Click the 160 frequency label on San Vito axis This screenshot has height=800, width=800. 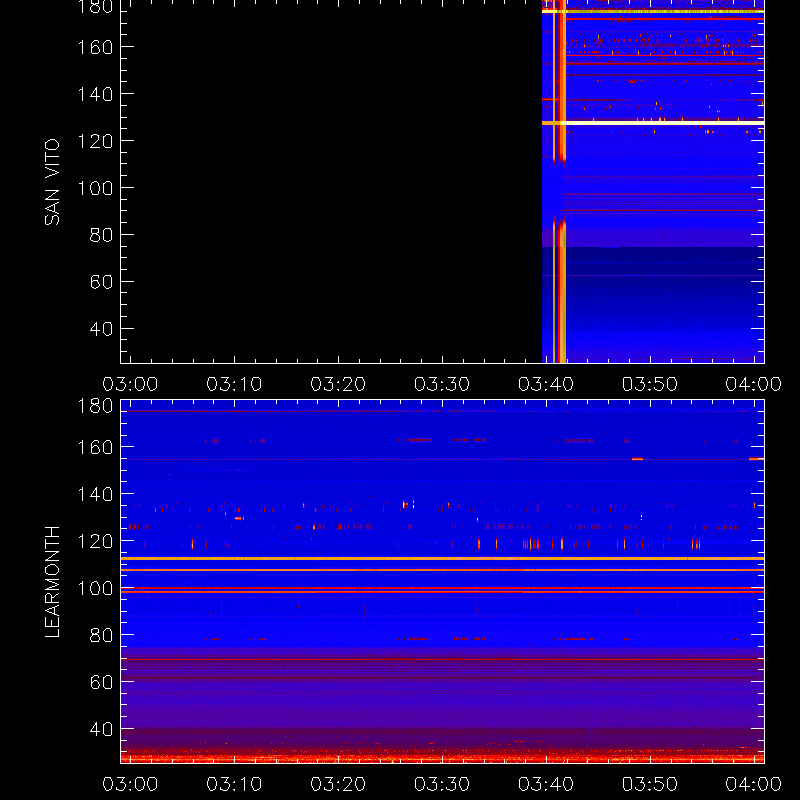pos(95,47)
